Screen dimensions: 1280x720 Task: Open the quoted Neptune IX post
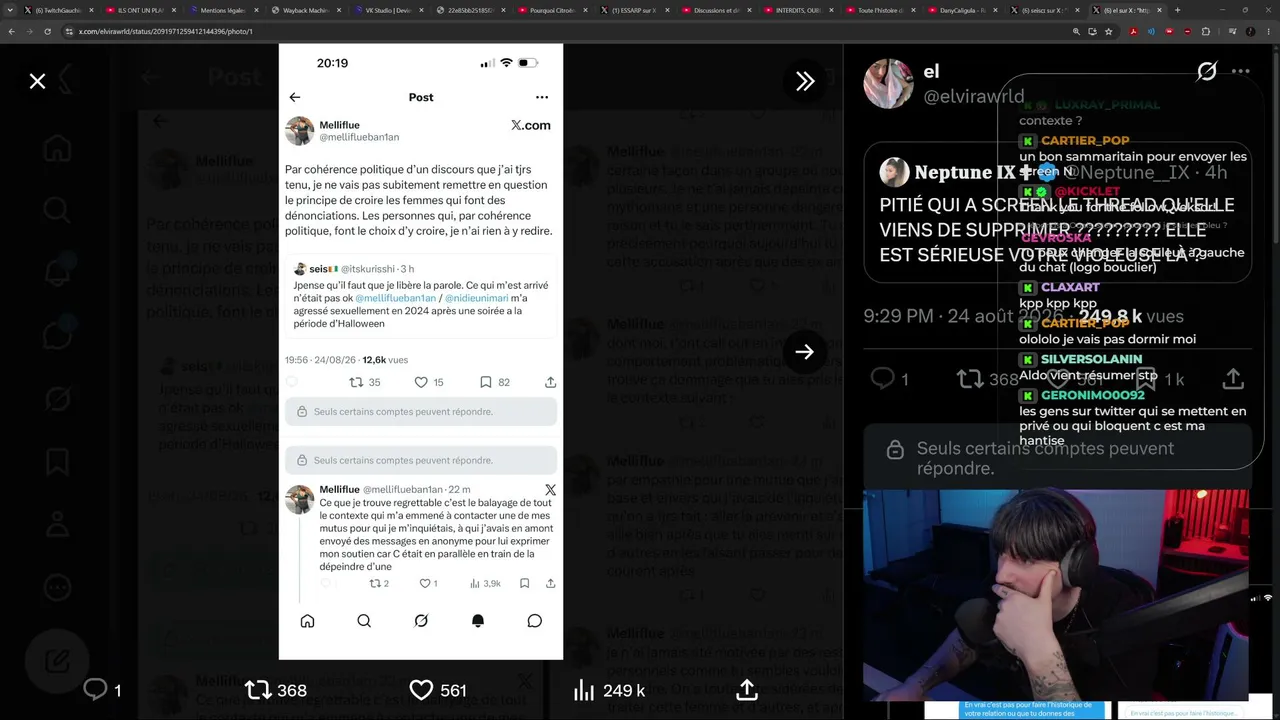tap(1056, 213)
